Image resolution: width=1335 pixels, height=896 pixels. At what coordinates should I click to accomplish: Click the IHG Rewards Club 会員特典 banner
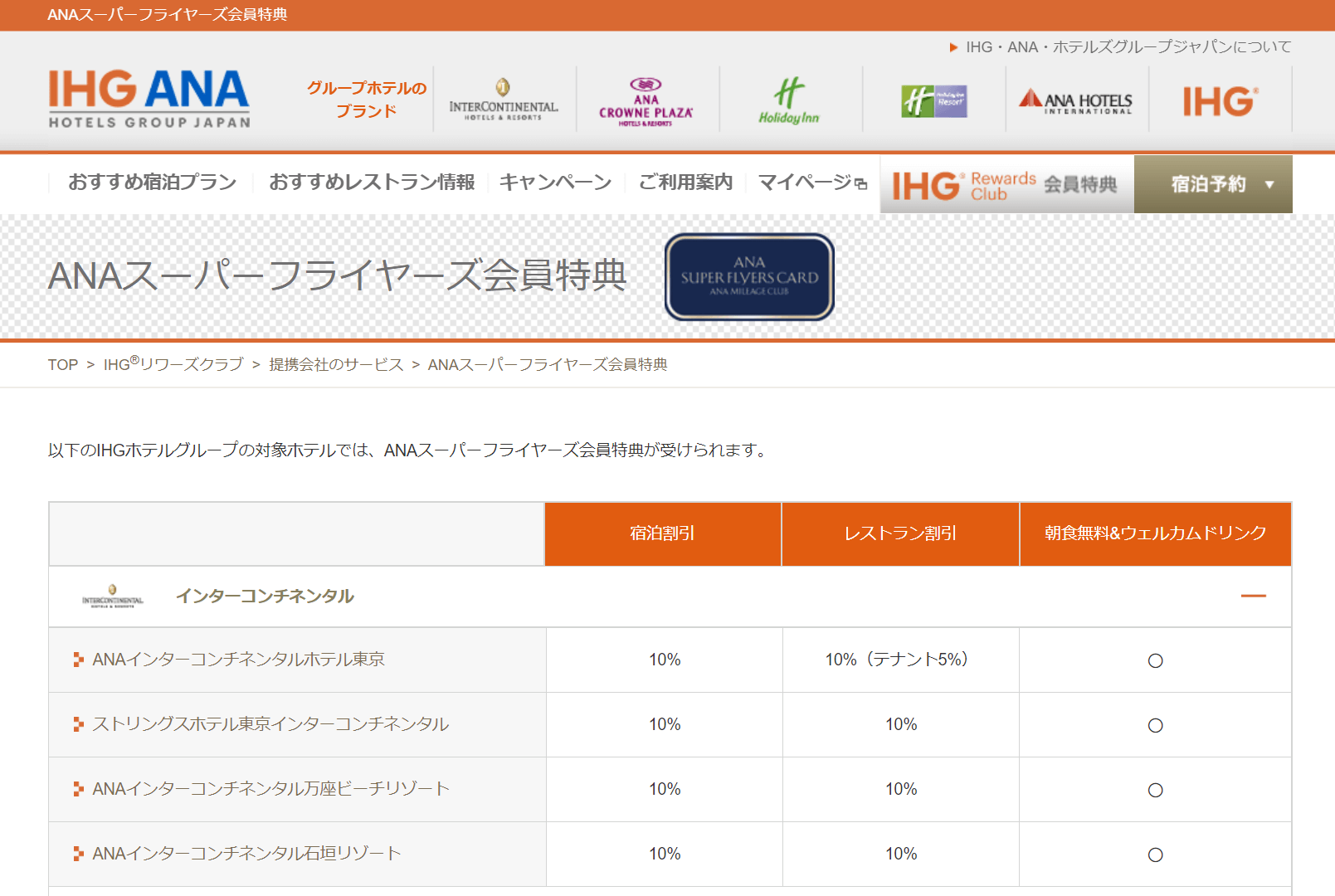click(1006, 185)
